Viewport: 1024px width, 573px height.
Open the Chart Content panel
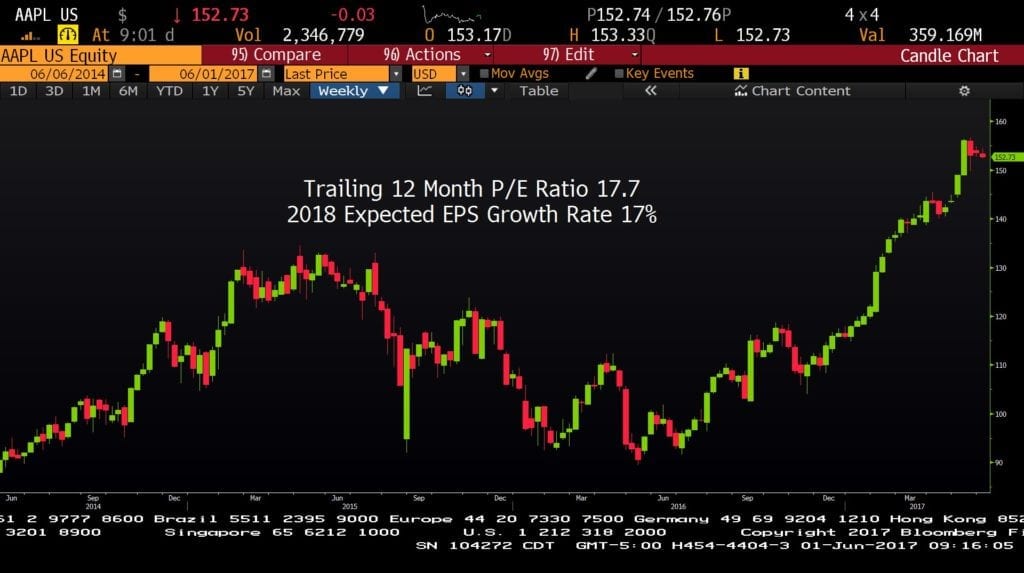[792, 91]
